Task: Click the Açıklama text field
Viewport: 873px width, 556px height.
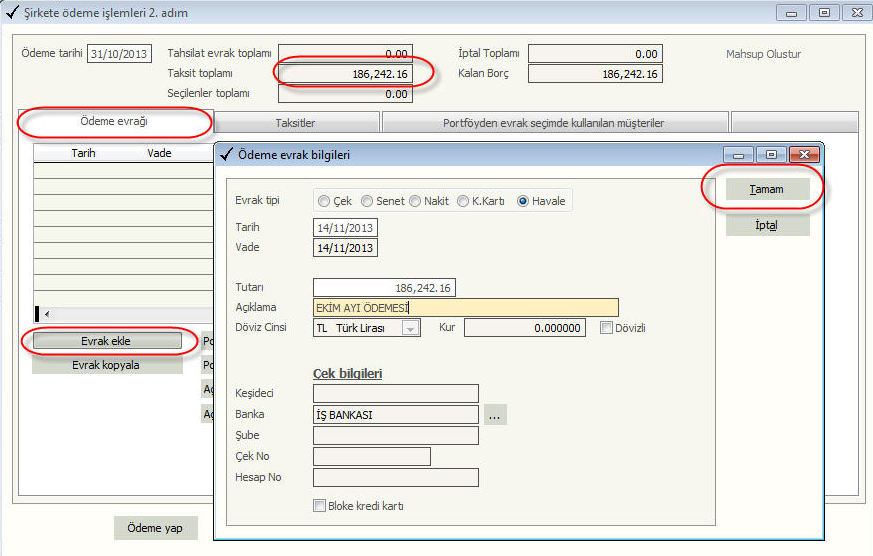Action: click(x=465, y=308)
